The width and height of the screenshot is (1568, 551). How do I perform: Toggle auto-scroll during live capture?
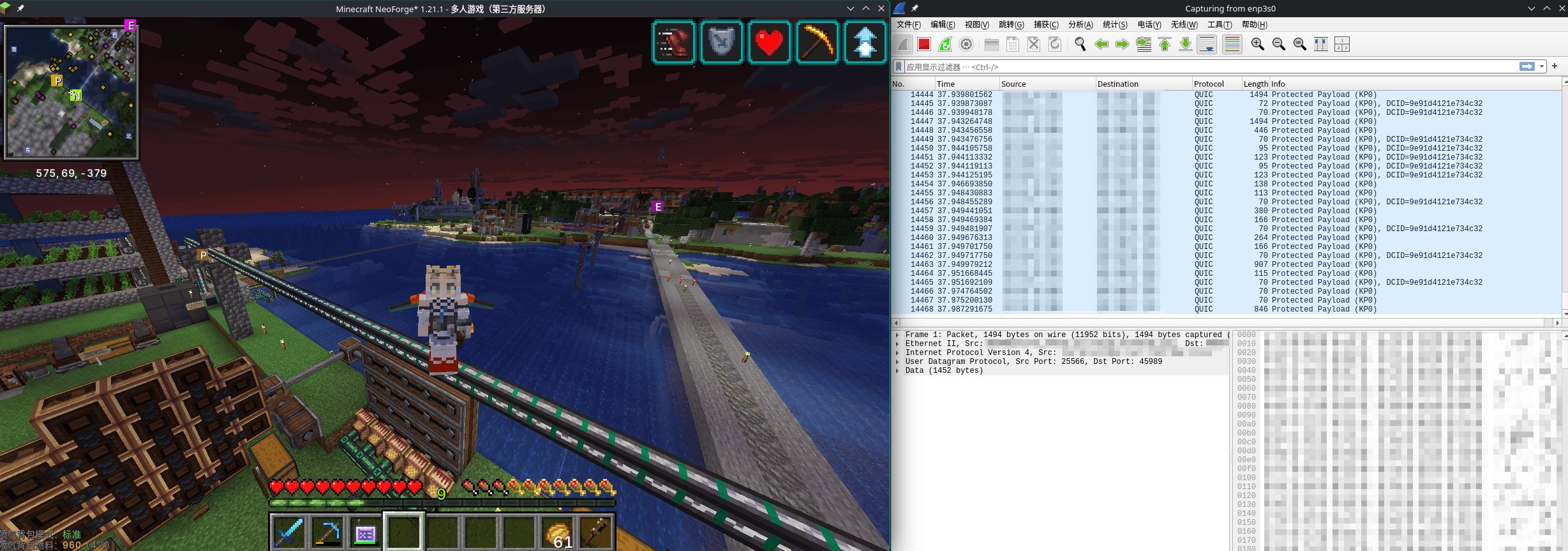[1207, 44]
